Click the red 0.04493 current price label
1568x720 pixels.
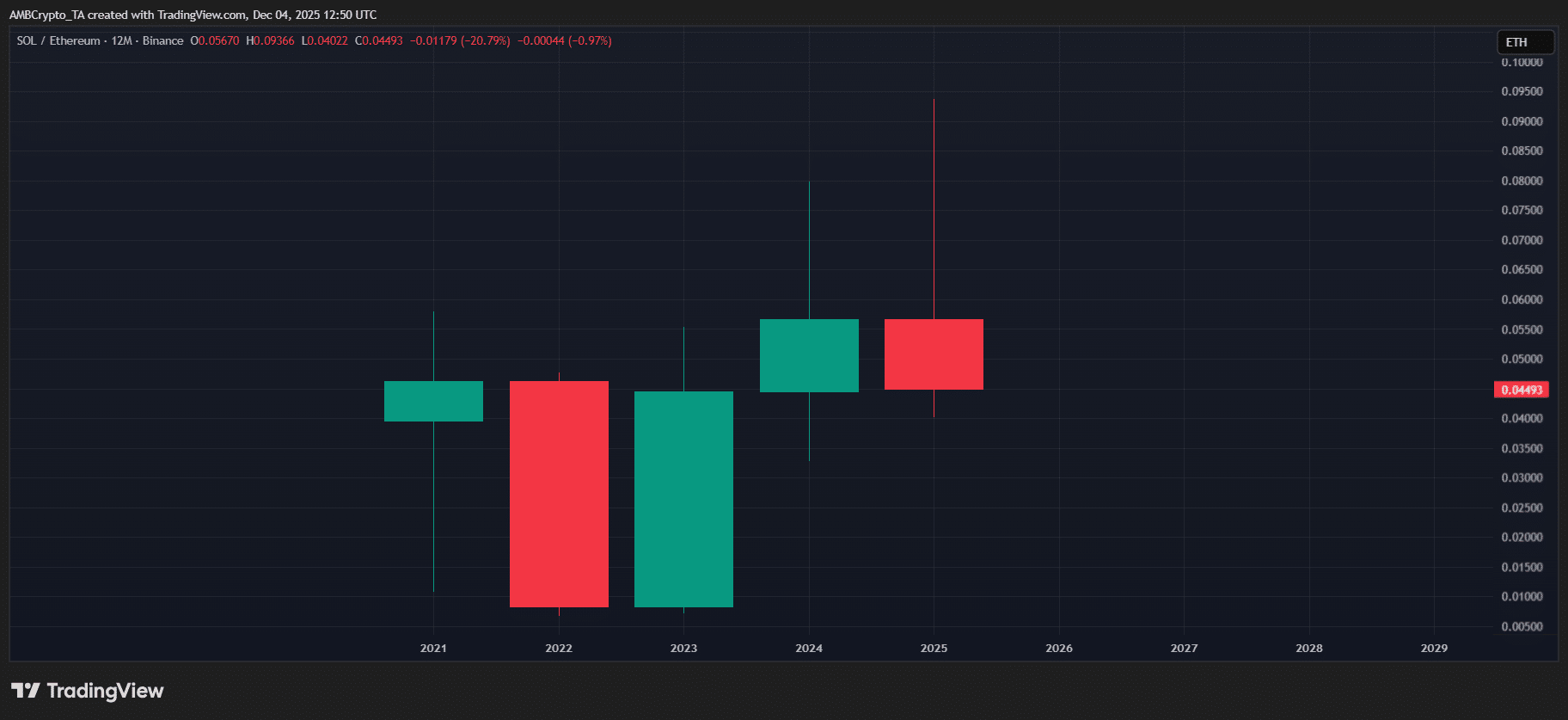[1522, 390]
